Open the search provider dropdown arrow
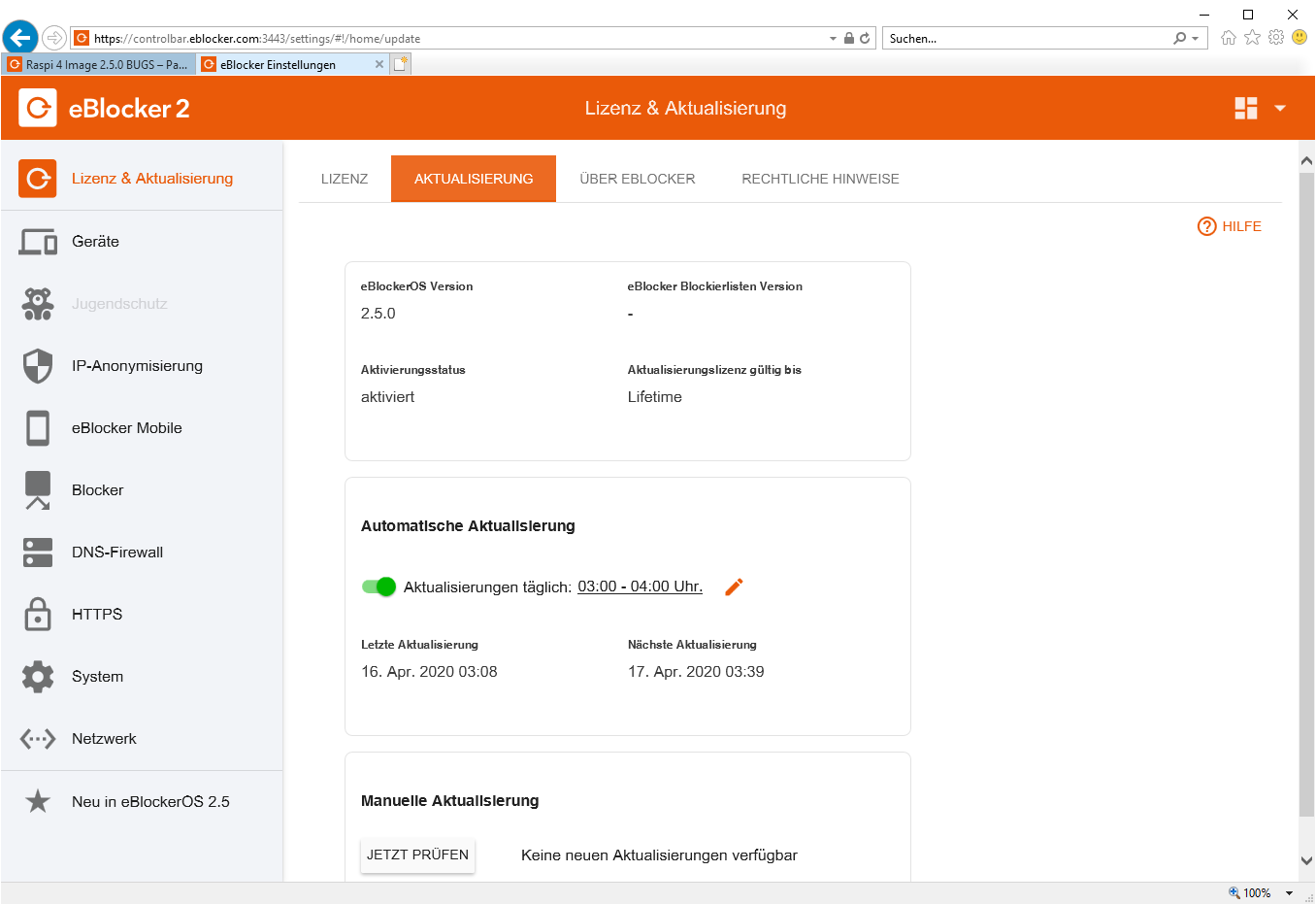 coord(1195,39)
